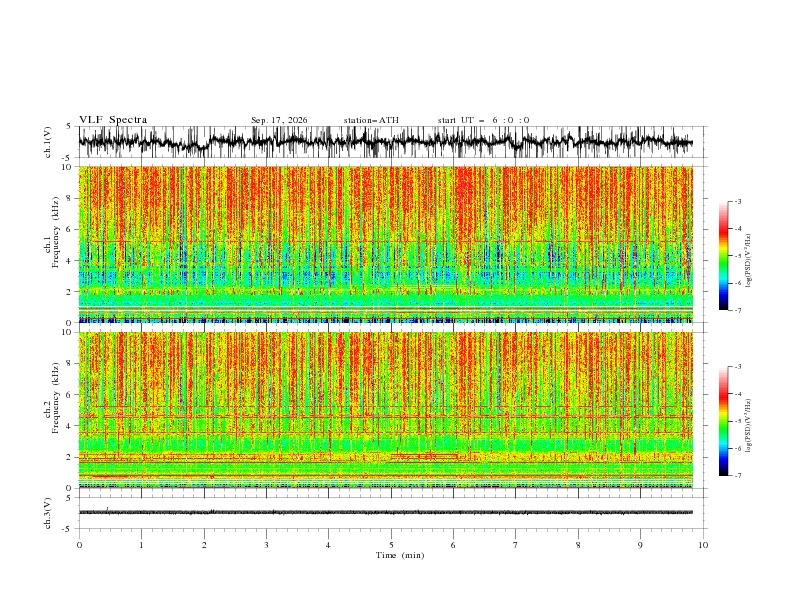
Task: Click the ch.1 color bar legend
Action: point(723,255)
